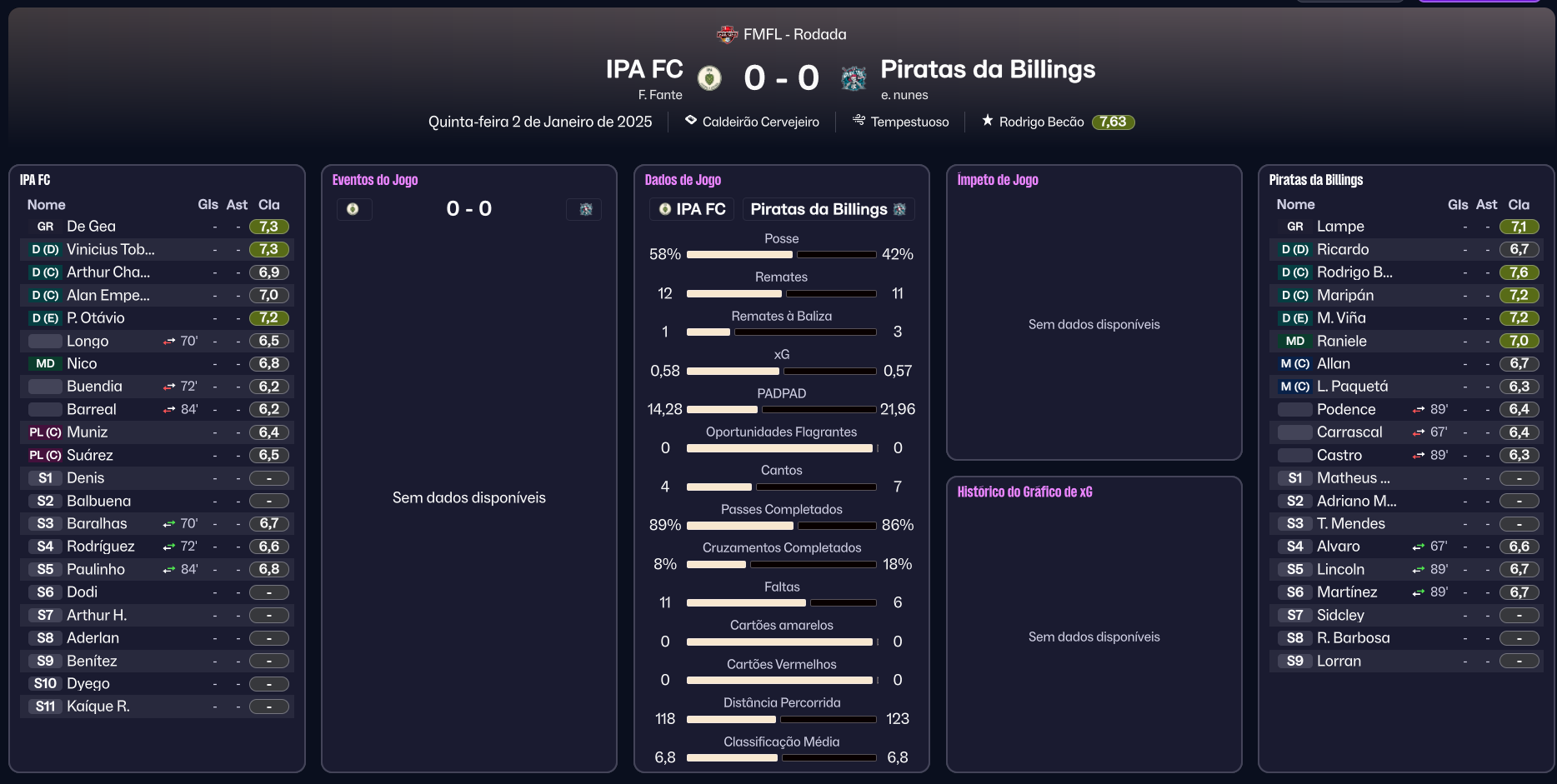Screen dimensions: 1557x784
Task: Click the Ímpeto de Jogo panel title
Action: tap(998, 180)
